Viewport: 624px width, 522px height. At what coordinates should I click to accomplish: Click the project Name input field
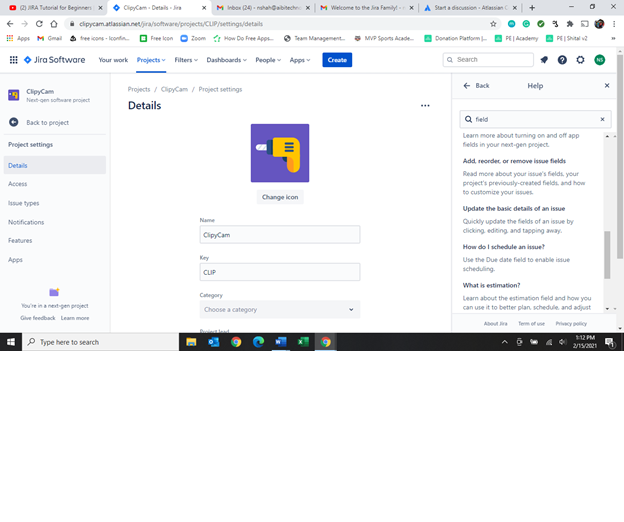(x=280, y=234)
